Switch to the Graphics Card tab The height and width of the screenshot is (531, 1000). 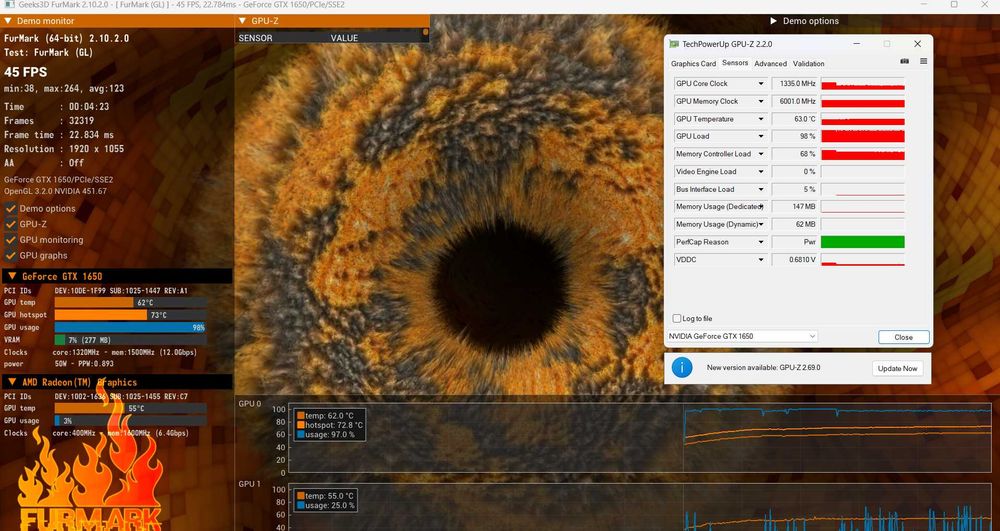pyautogui.click(x=693, y=64)
